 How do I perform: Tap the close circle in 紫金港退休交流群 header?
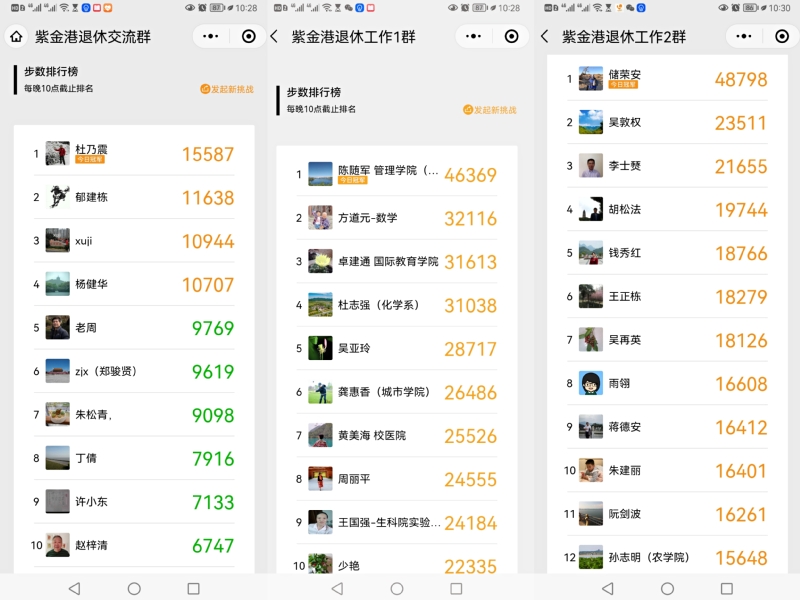coord(249,37)
